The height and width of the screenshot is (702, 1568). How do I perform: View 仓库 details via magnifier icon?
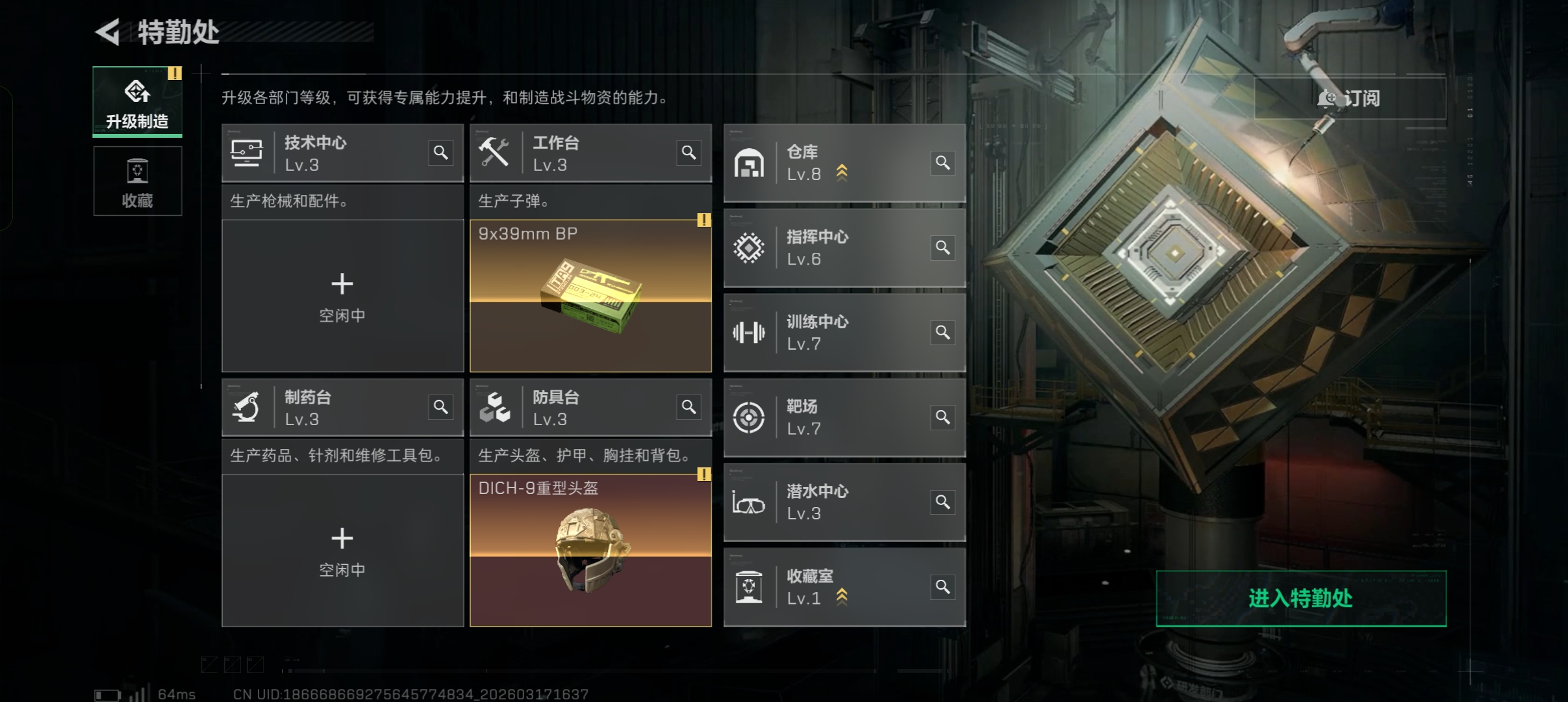[x=943, y=162]
